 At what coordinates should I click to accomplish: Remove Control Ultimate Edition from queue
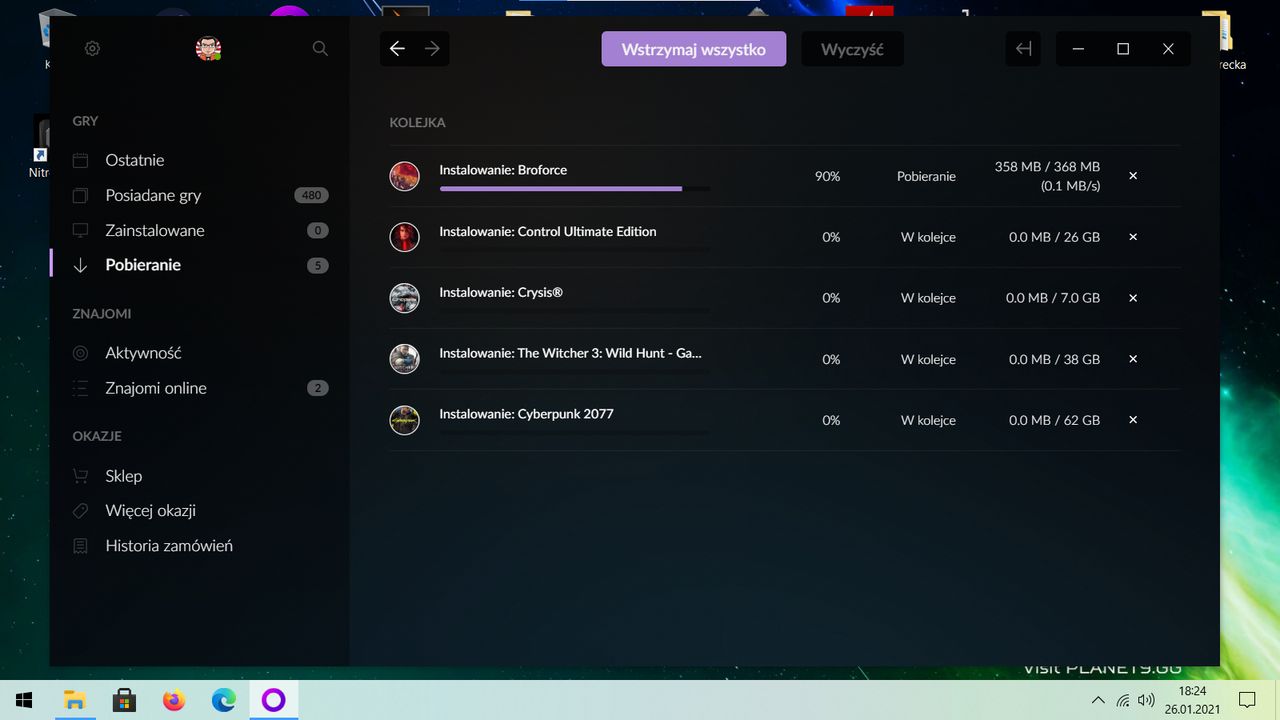click(1133, 237)
